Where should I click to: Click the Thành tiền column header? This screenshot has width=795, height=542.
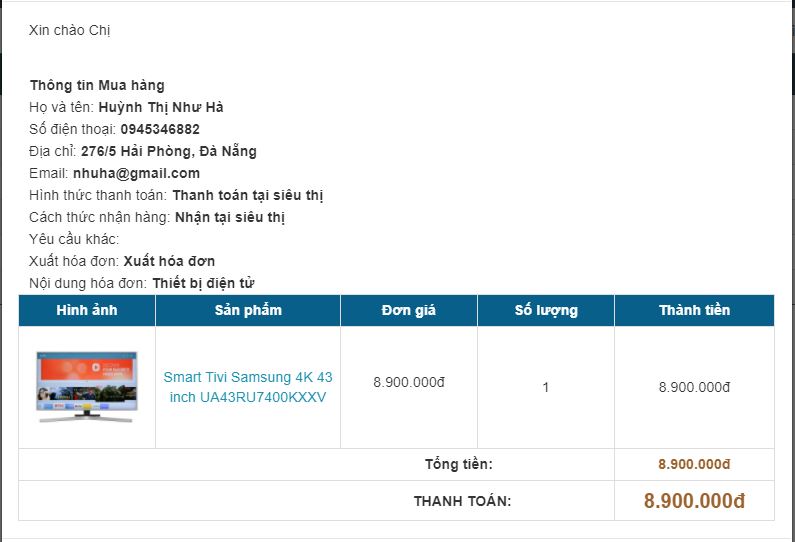tap(694, 310)
